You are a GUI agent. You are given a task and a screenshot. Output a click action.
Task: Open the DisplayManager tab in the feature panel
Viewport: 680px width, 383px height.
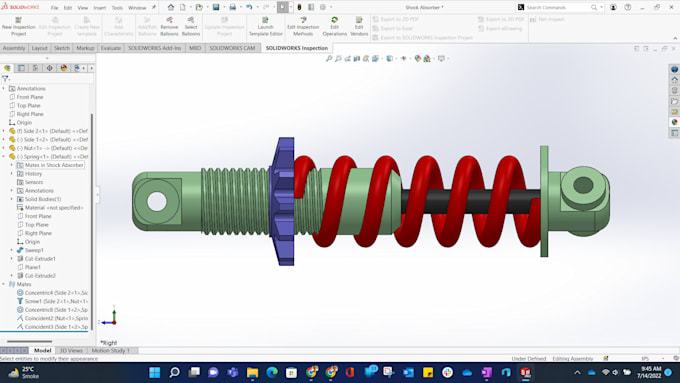(64, 68)
